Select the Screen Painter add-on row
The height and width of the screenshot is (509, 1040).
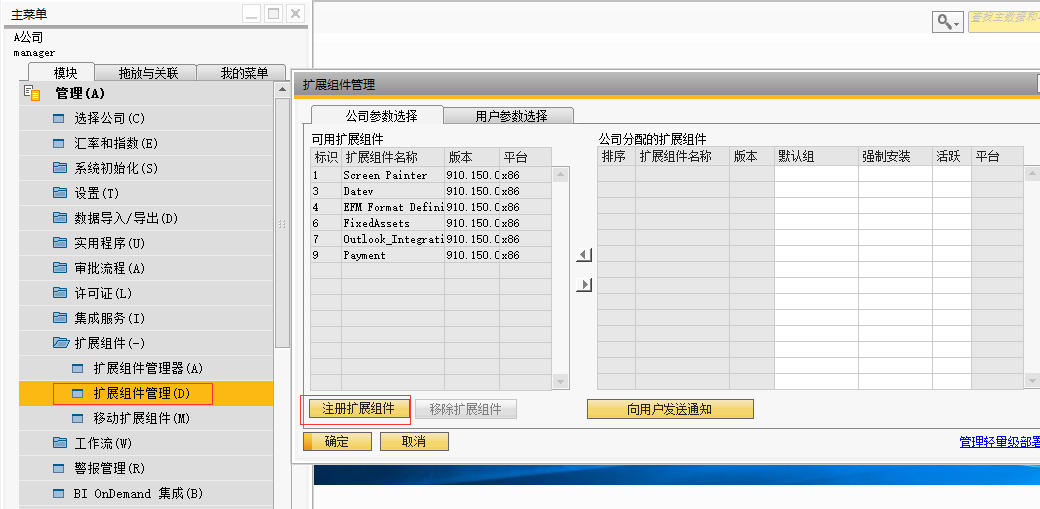pyautogui.click(x=431, y=175)
